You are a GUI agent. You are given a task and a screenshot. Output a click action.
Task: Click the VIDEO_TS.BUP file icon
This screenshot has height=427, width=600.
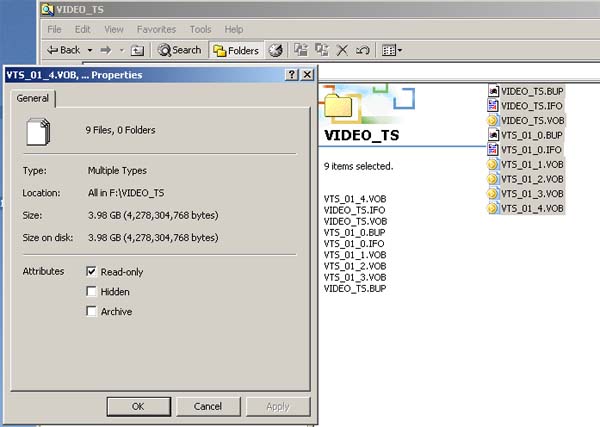(x=493, y=91)
